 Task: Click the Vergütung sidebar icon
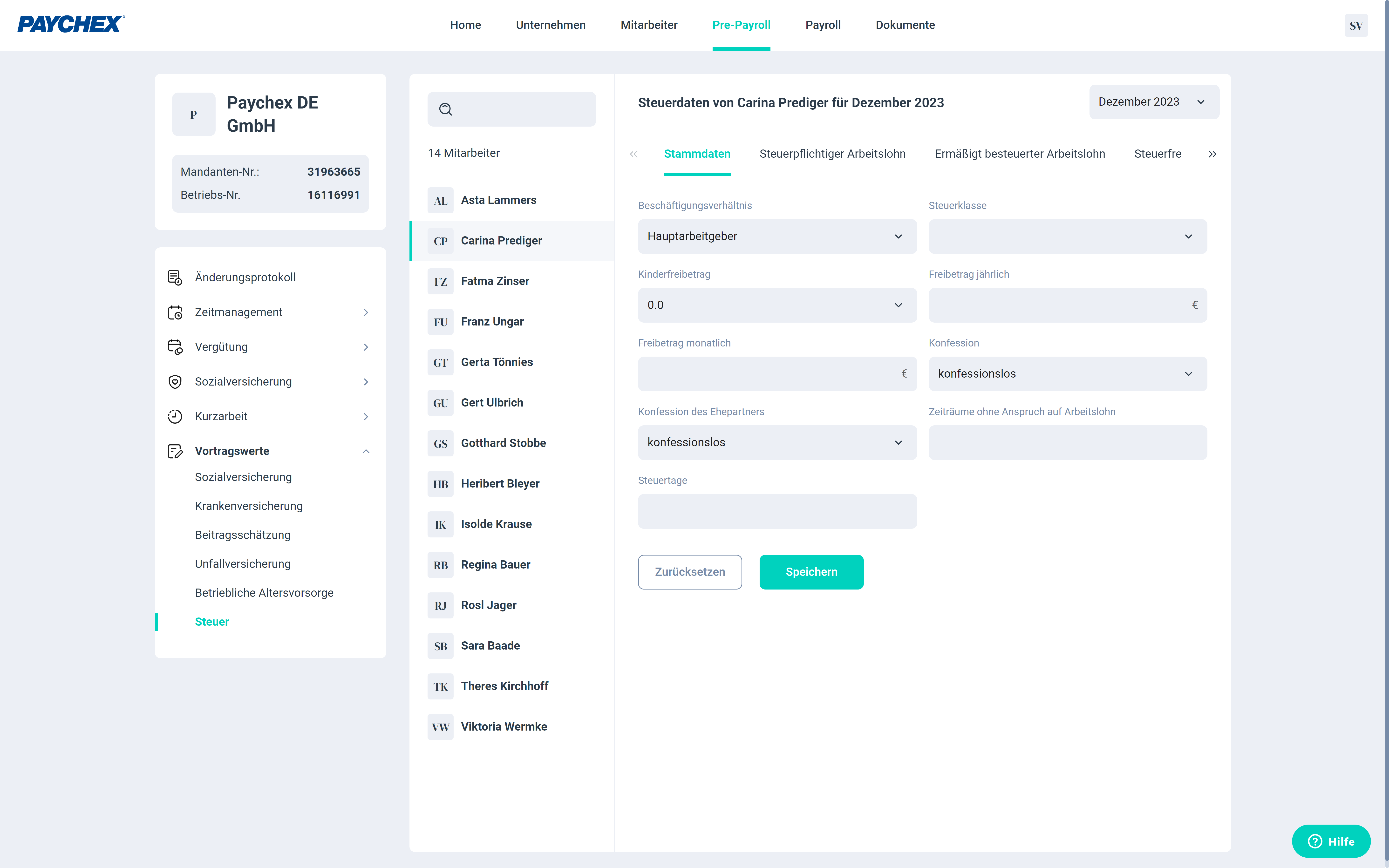[175, 347]
